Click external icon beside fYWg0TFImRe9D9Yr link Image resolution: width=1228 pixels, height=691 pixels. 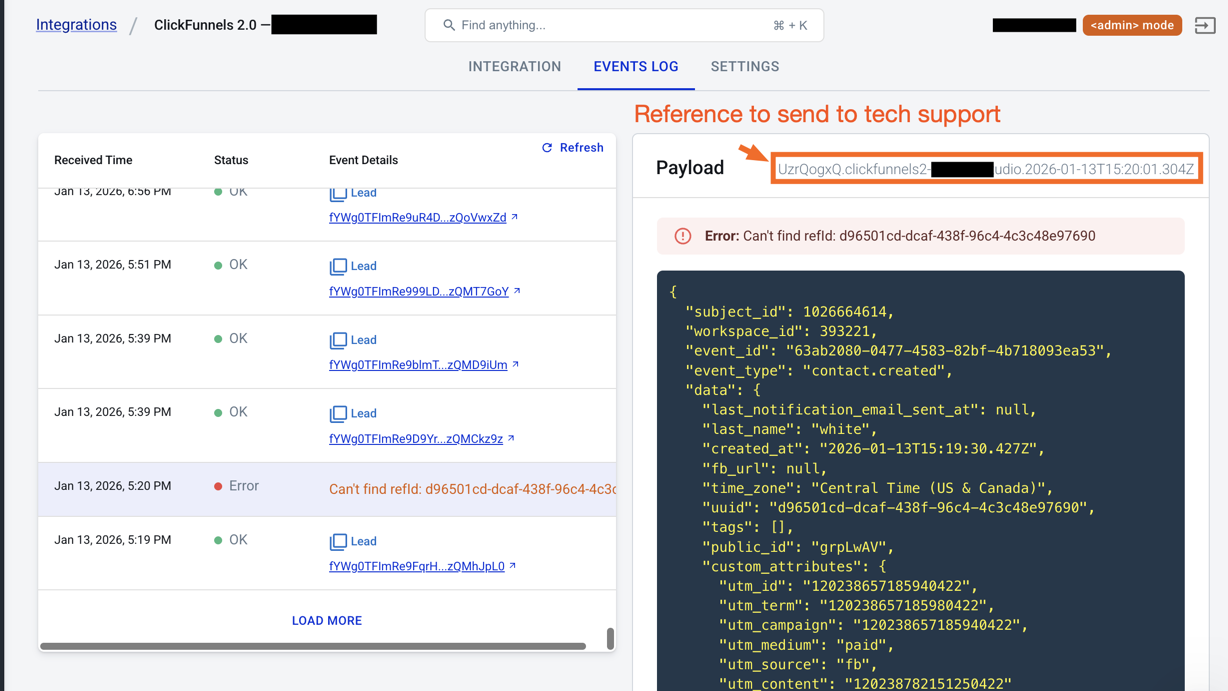[511, 438]
